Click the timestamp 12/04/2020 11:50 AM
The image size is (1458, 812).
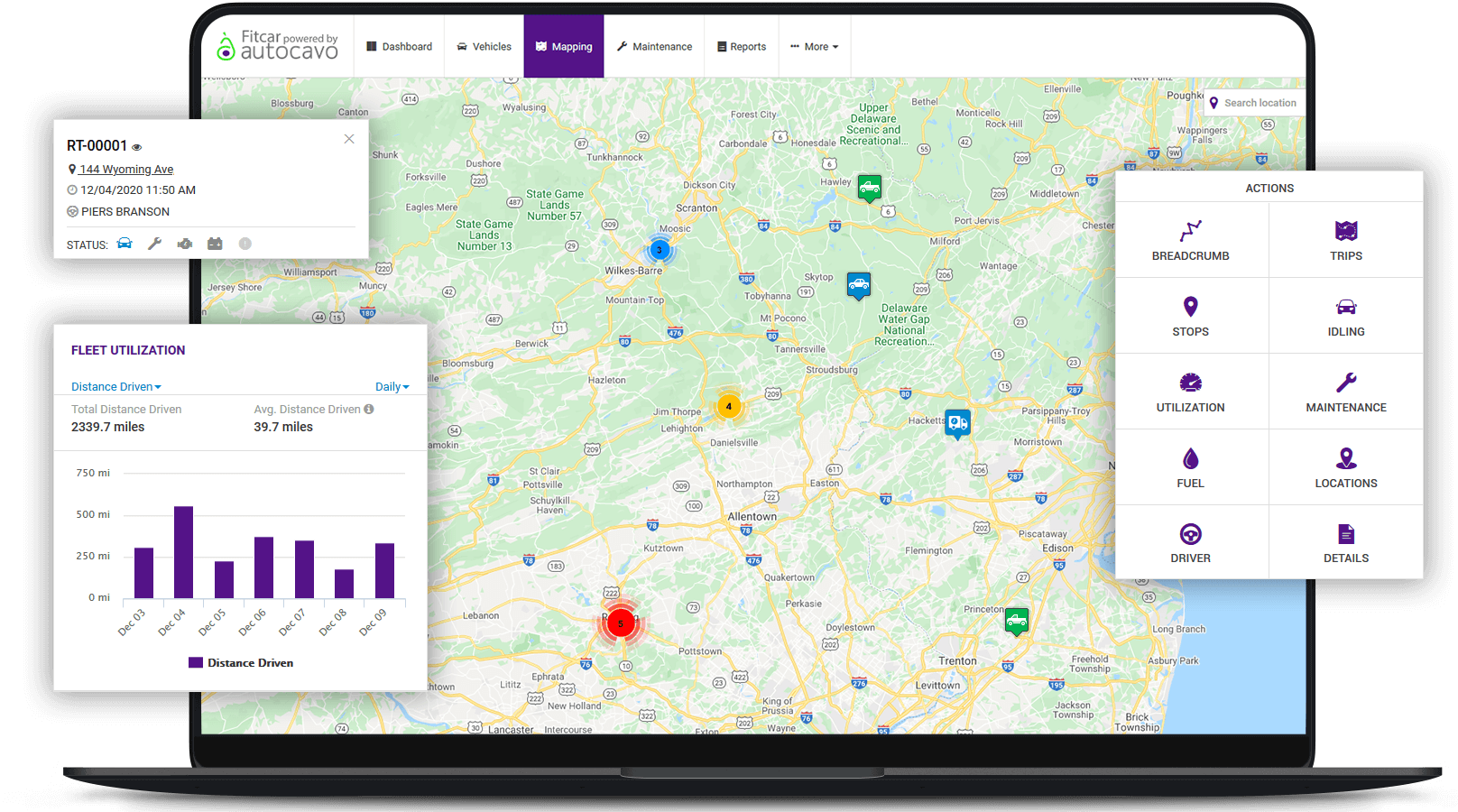(x=138, y=190)
